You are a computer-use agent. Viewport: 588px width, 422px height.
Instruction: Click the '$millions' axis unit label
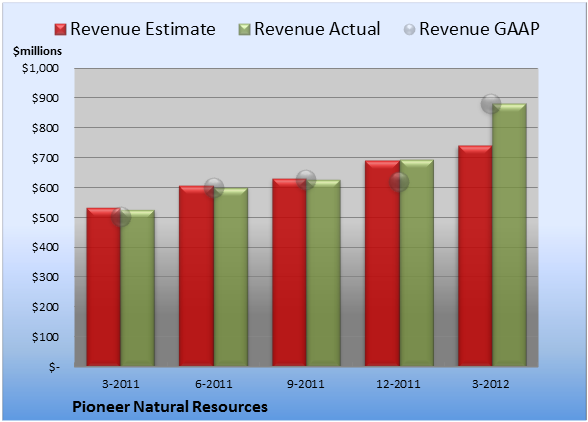click(38, 51)
